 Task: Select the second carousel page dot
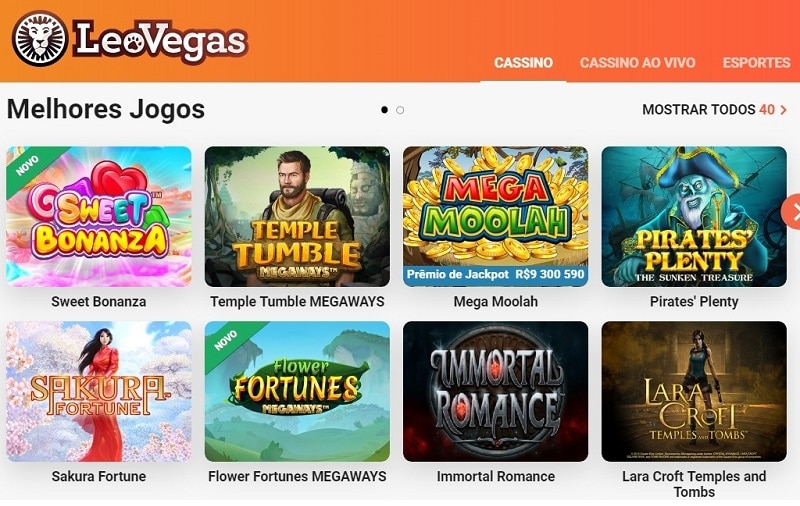coord(400,110)
